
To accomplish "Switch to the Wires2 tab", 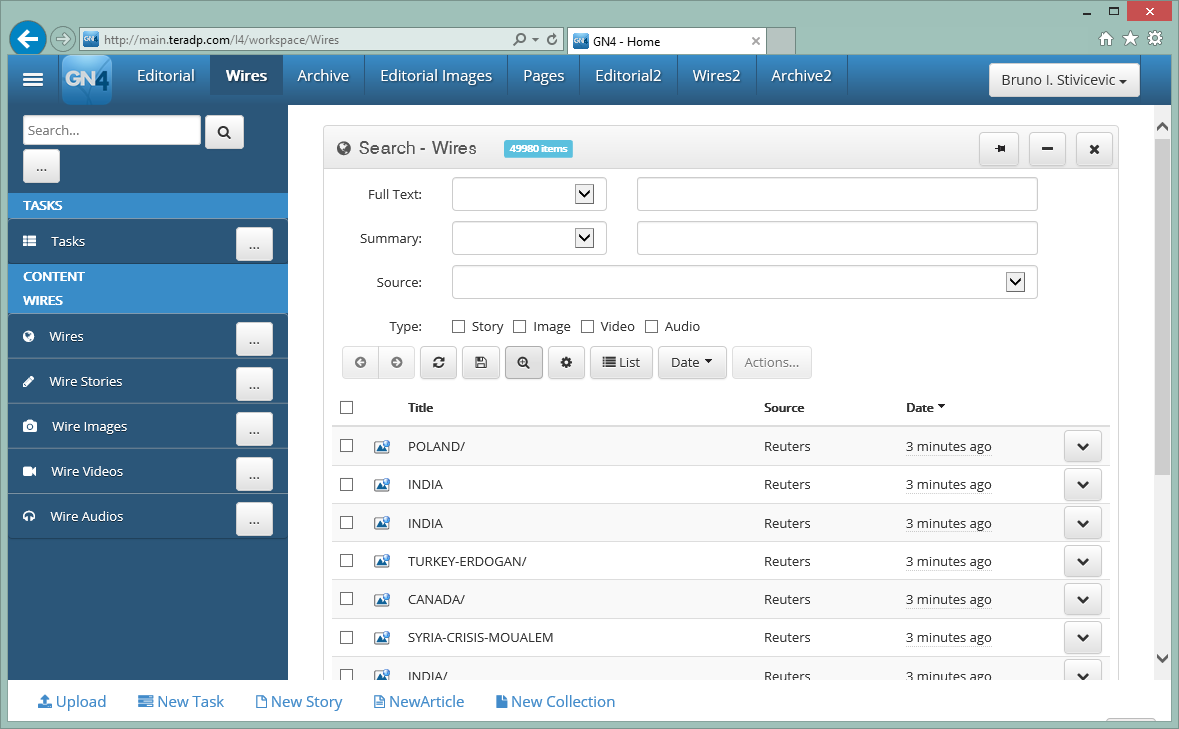I will point(716,76).
